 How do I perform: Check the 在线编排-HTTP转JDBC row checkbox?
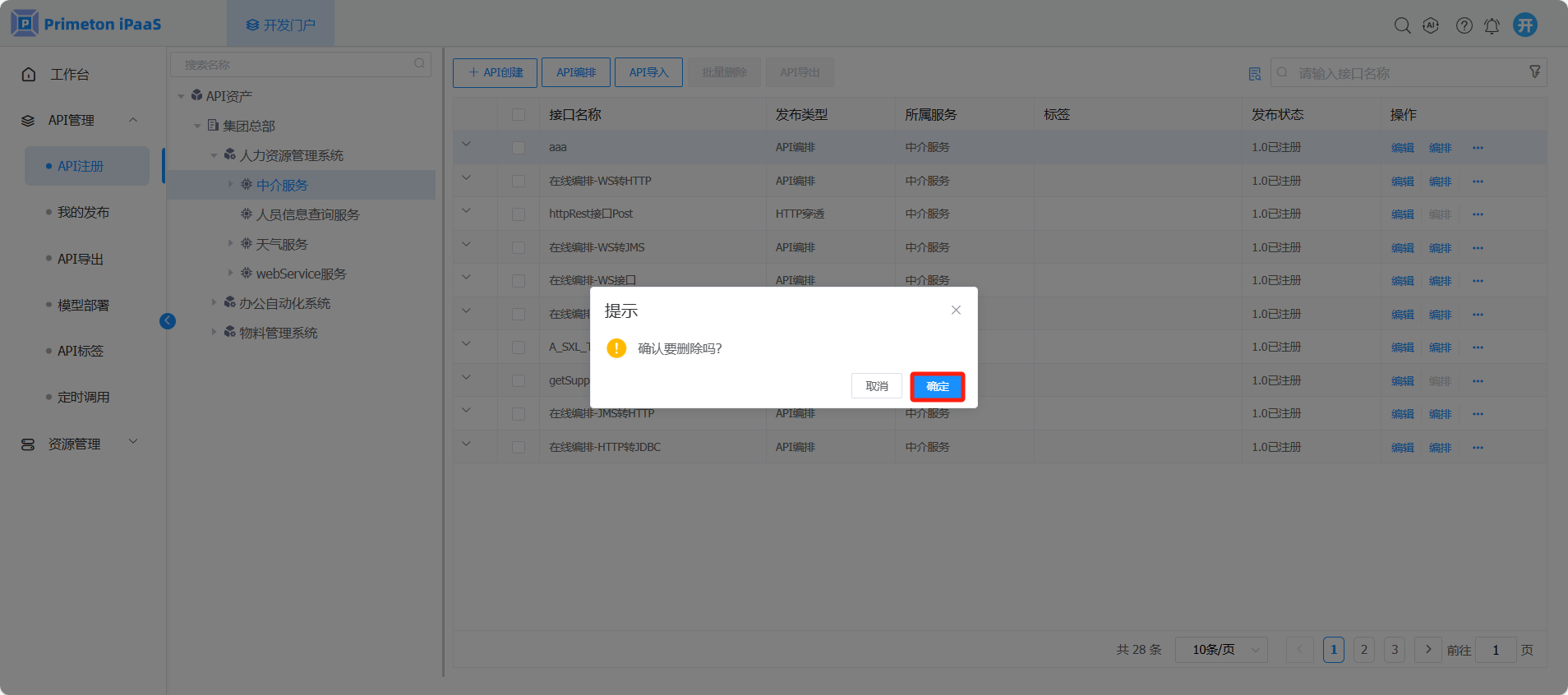pyautogui.click(x=519, y=448)
